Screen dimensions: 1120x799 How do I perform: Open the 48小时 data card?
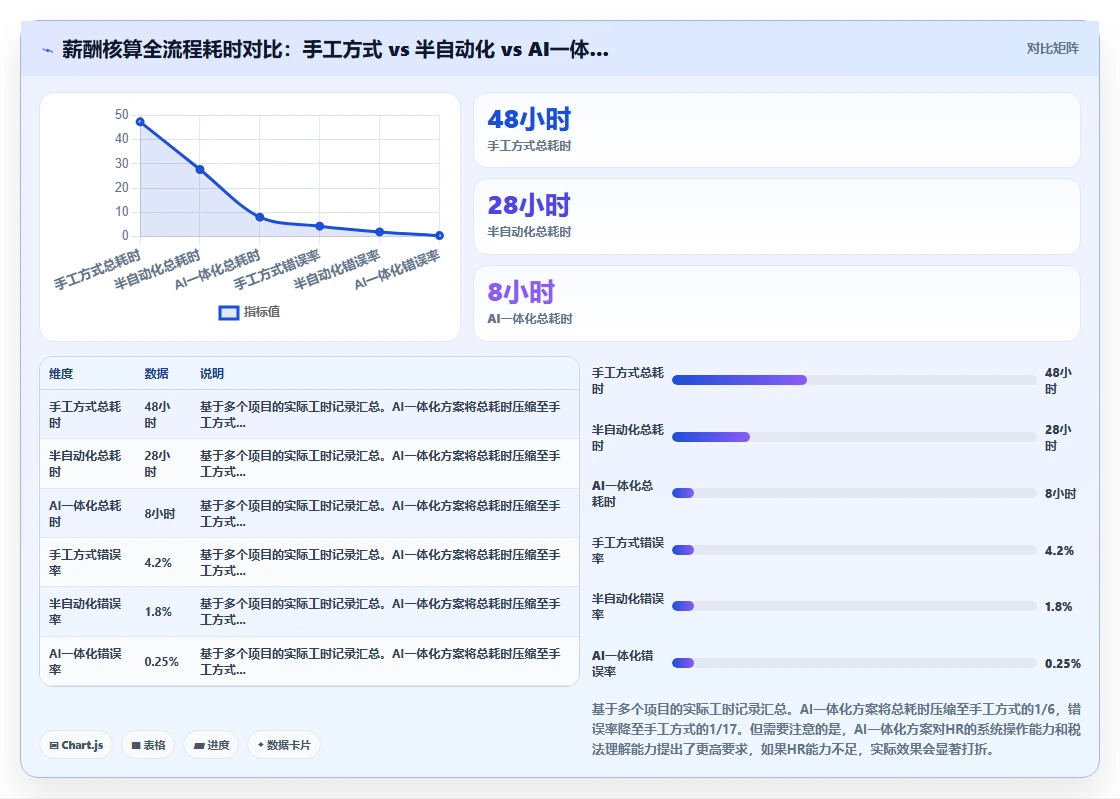[776, 130]
